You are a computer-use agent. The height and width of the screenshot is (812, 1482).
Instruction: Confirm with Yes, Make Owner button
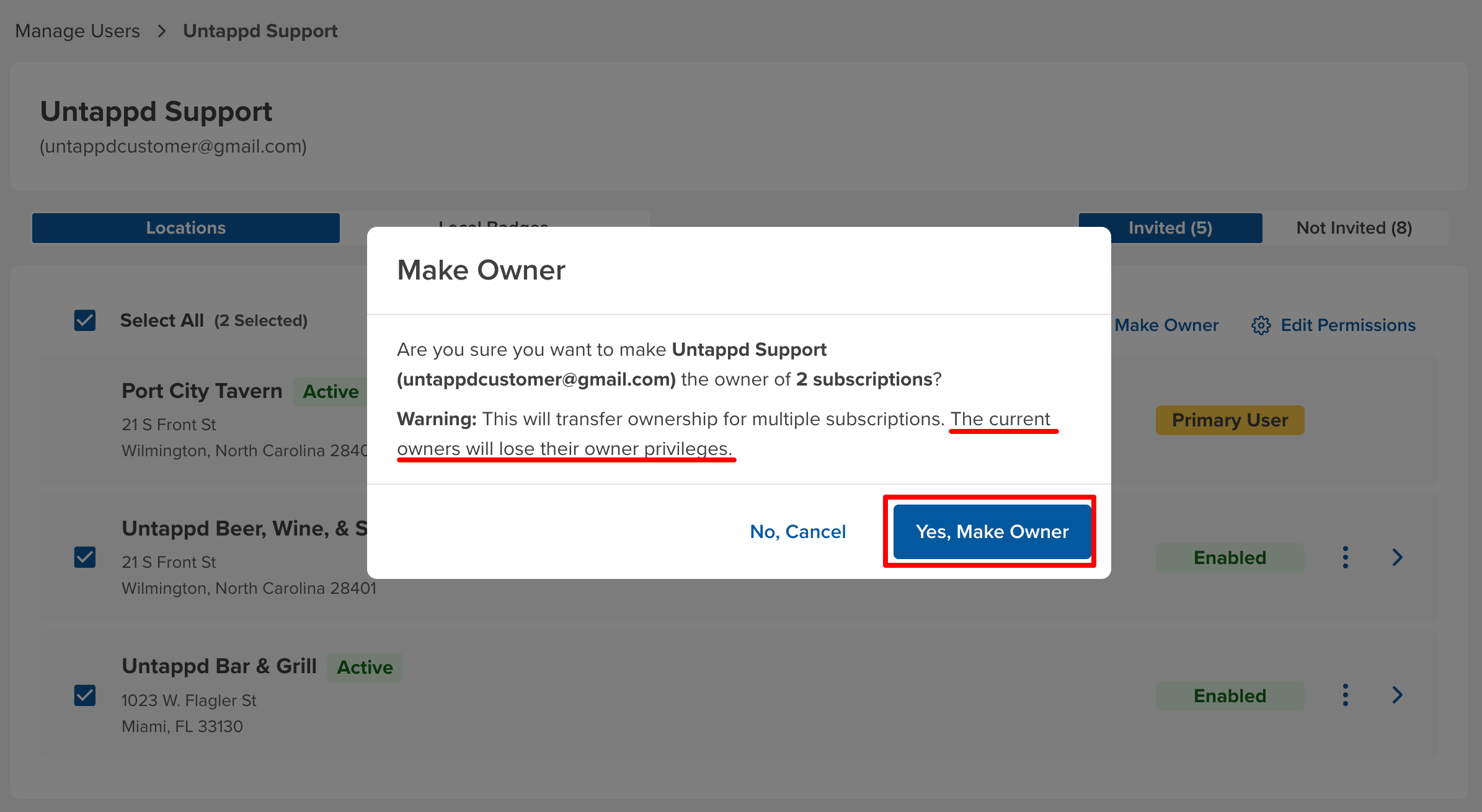point(992,532)
